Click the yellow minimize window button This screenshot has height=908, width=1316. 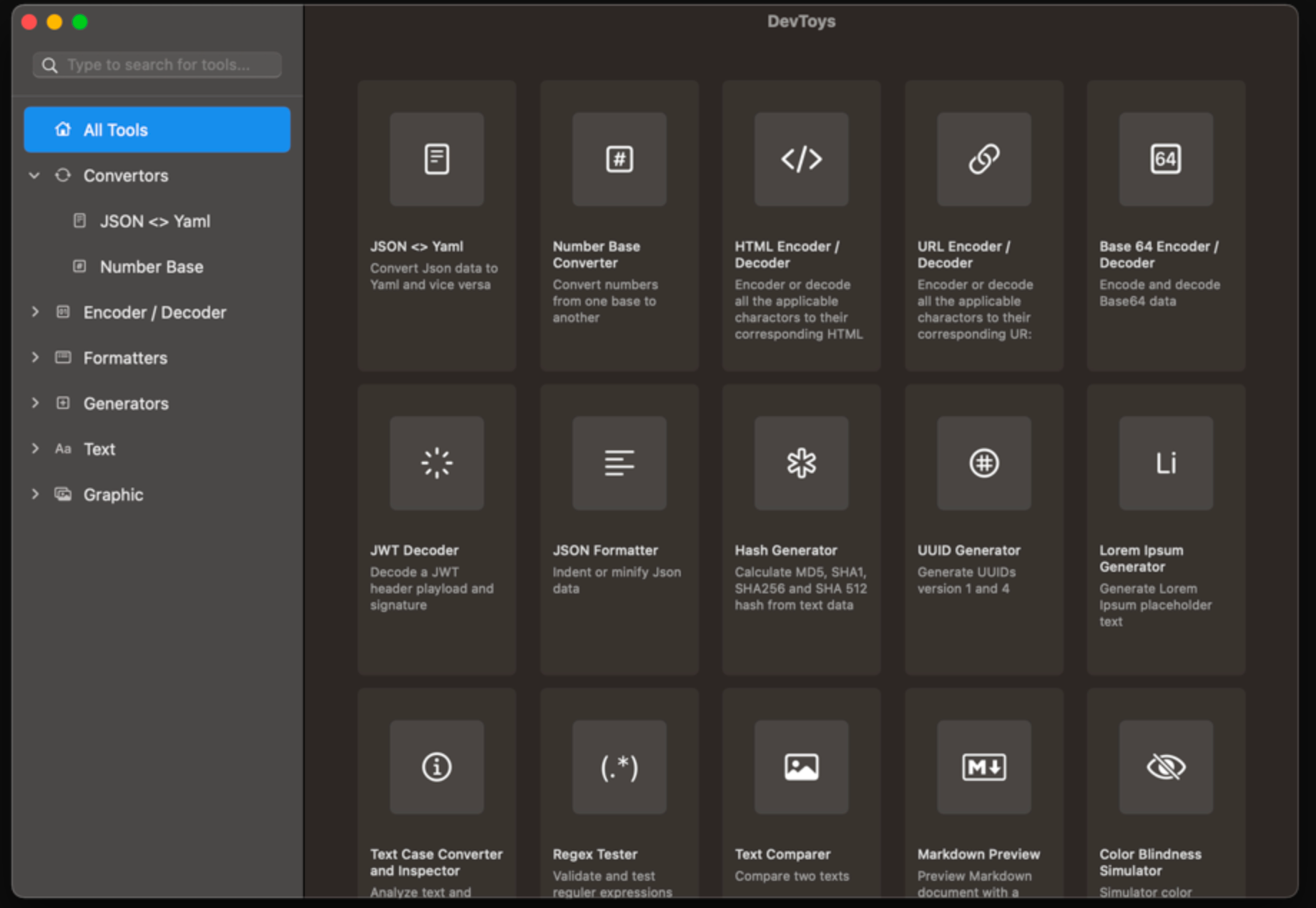point(54,22)
